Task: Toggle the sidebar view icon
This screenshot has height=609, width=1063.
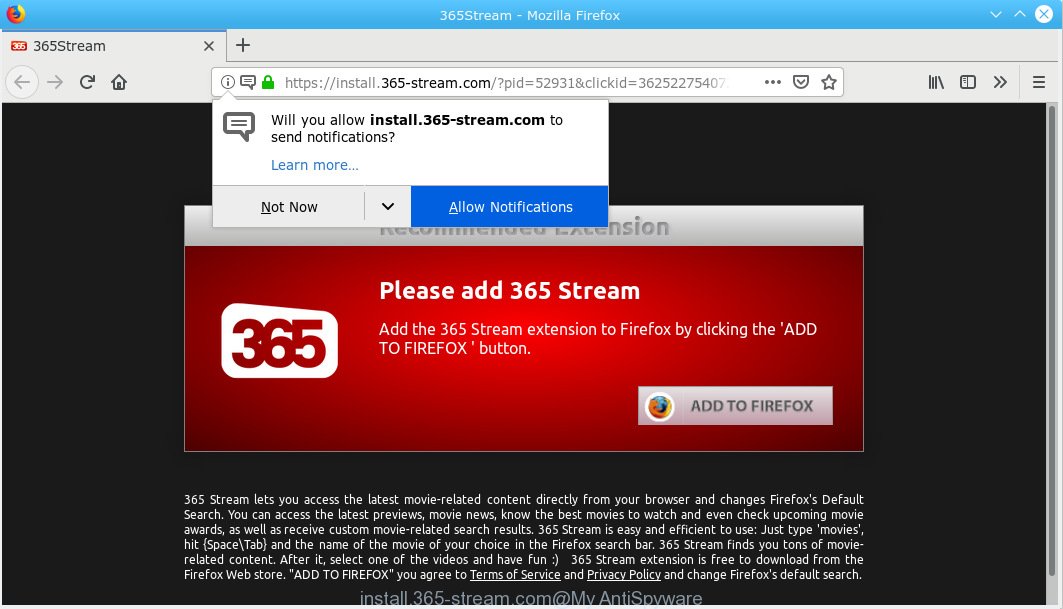Action: [x=968, y=82]
